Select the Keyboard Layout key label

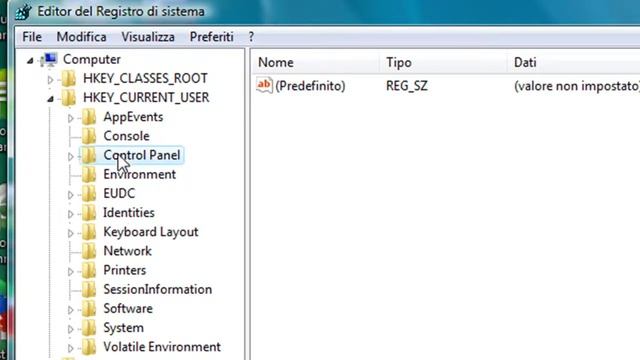pos(151,232)
